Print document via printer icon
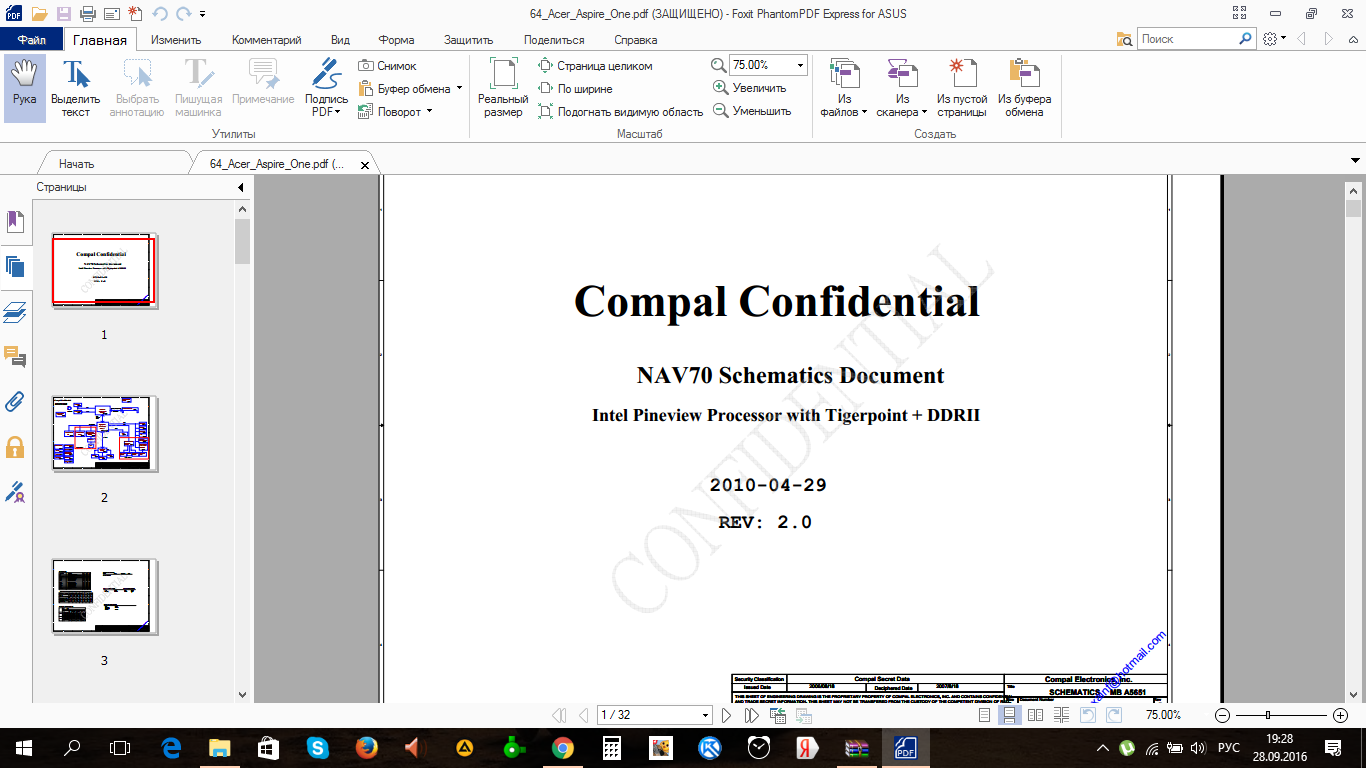The image size is (1366, 768). tap(87, 13)
